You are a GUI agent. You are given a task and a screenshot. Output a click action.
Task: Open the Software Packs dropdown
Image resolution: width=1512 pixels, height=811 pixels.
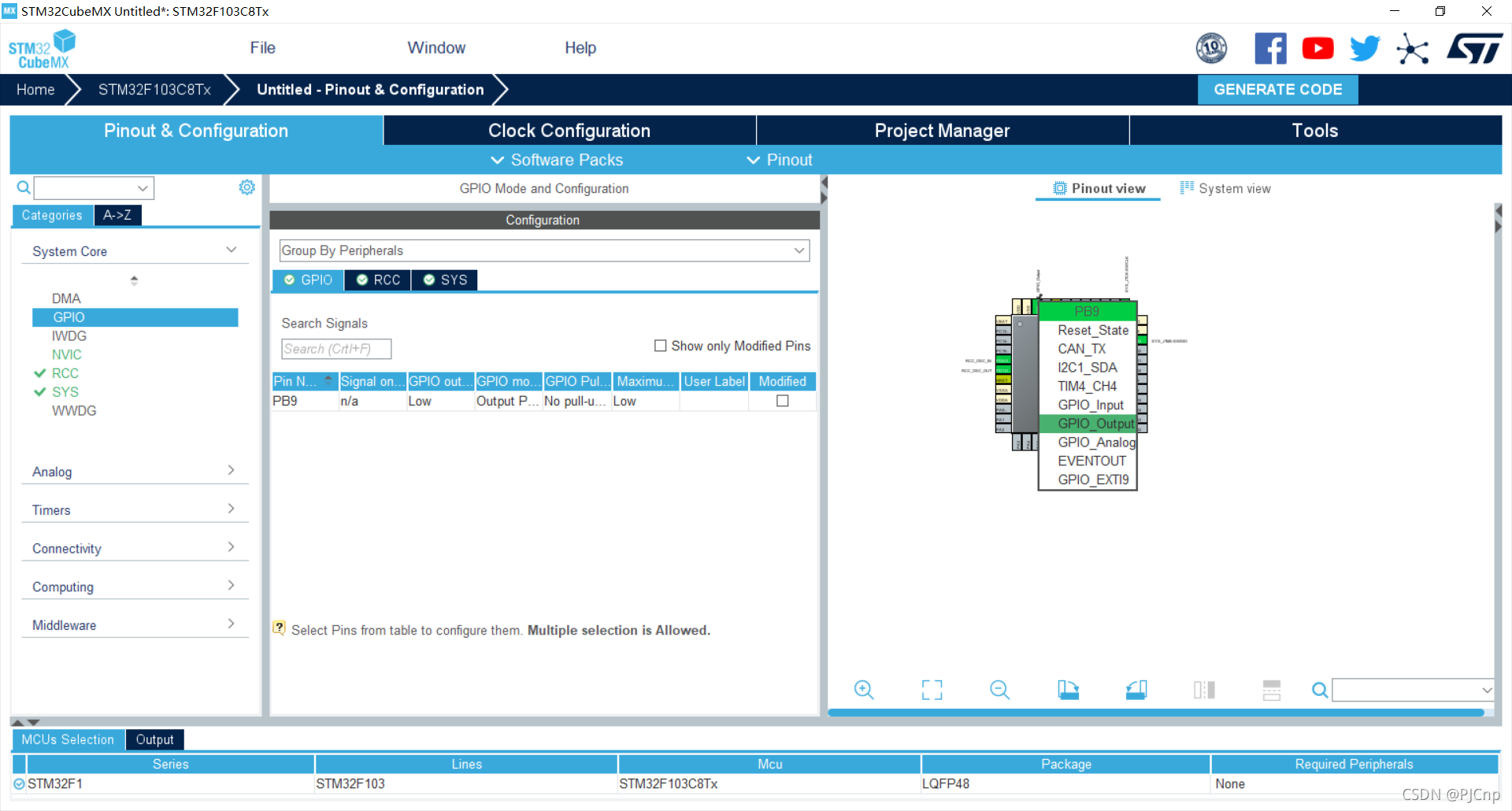(x=557, y=160)
